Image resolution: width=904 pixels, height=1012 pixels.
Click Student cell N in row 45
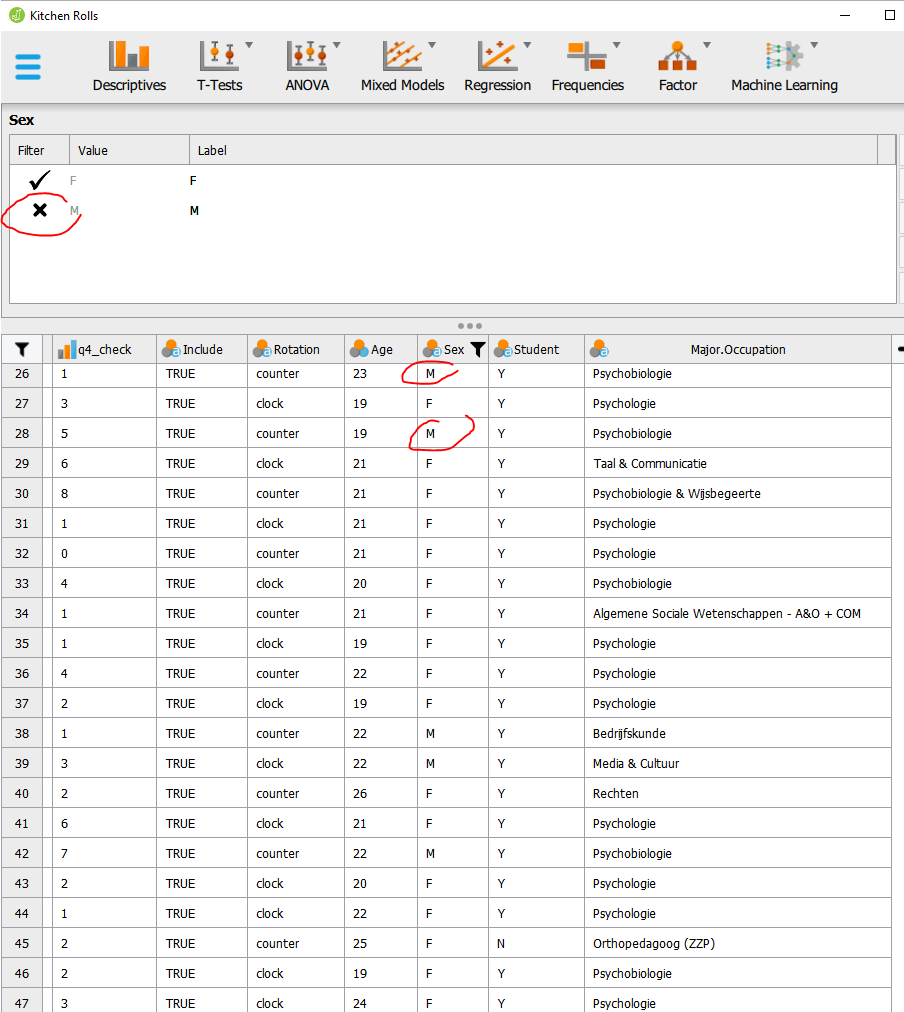tap(536, 944)
